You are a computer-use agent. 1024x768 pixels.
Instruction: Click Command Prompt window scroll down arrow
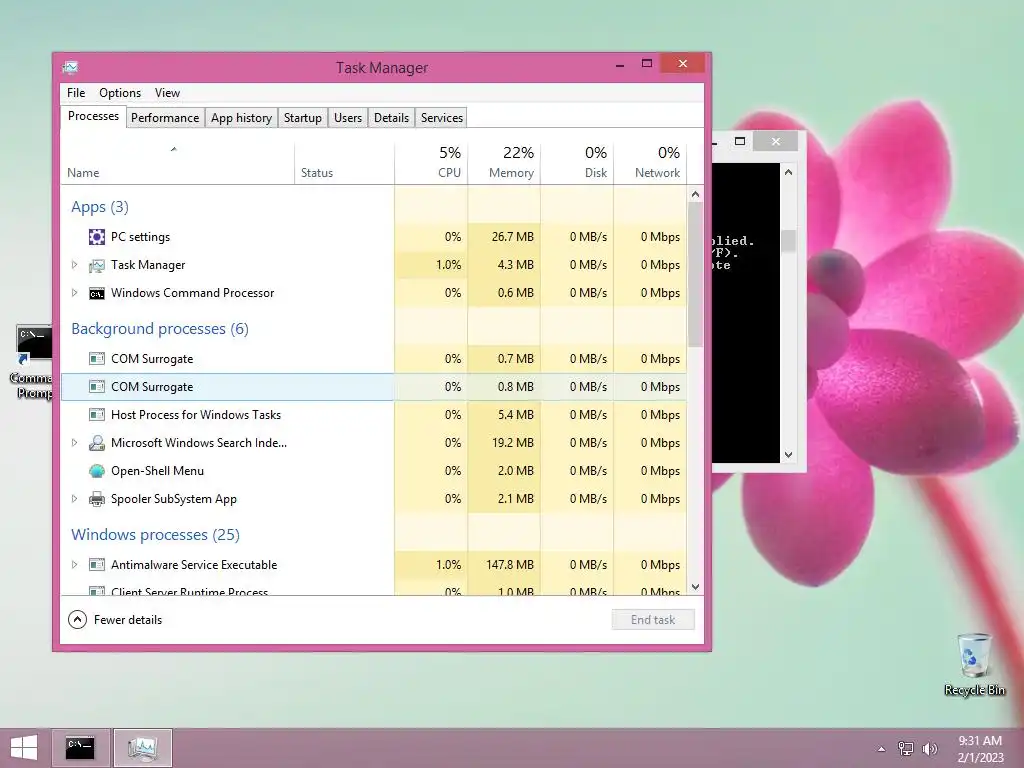788,455
